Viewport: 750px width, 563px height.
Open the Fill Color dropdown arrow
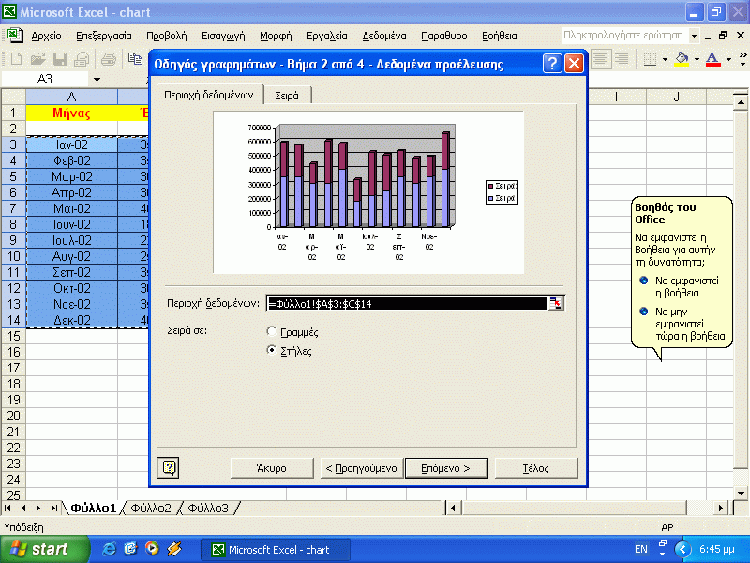pos(696,59)
